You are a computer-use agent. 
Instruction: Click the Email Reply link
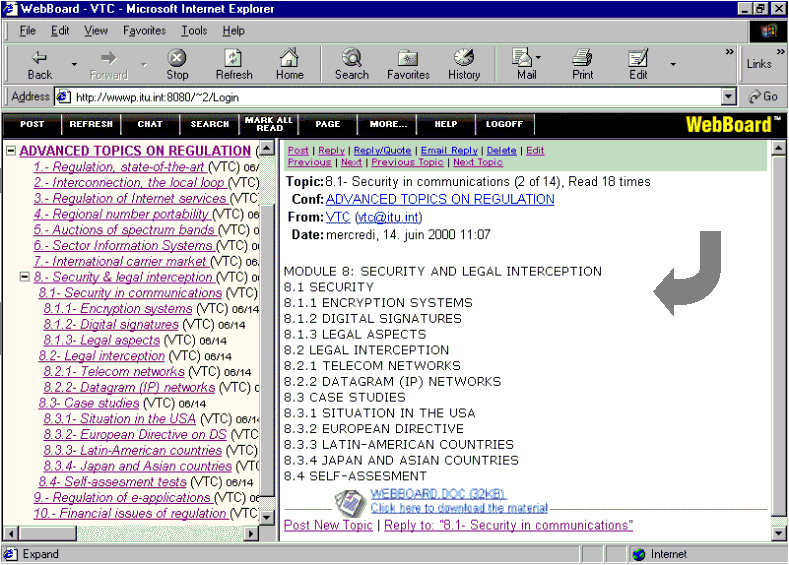[449, 150]
